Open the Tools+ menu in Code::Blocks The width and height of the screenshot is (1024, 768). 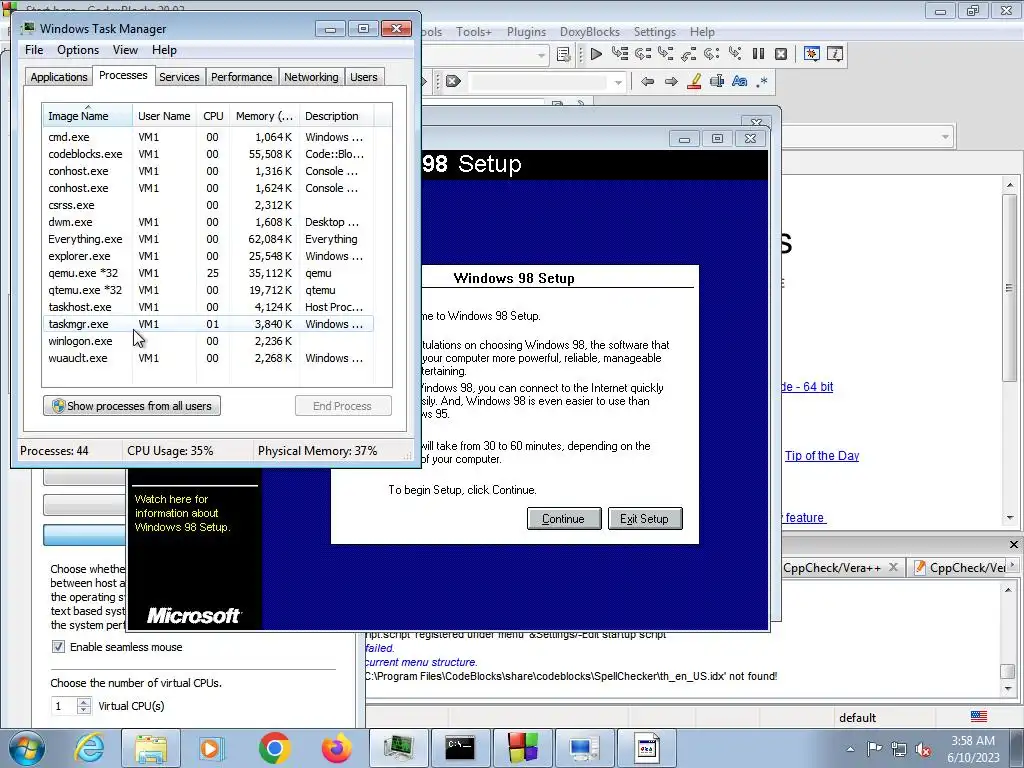[473, 31]
